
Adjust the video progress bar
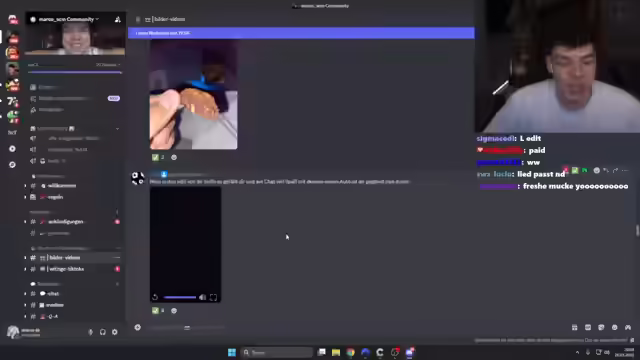pos(180,298)
